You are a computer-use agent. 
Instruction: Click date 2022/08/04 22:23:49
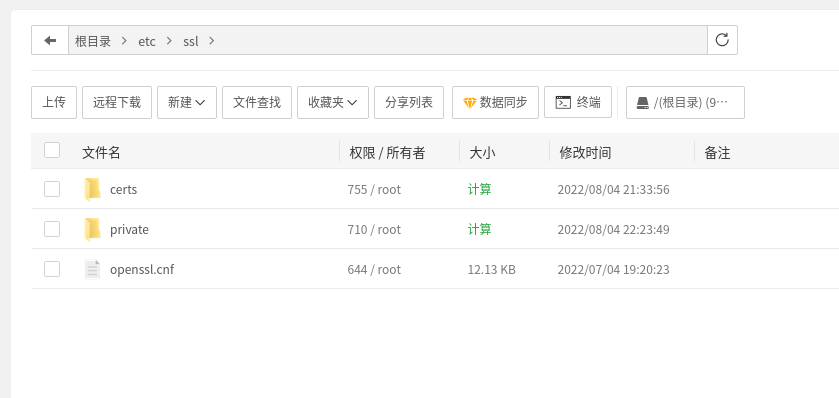click(613, 229)
